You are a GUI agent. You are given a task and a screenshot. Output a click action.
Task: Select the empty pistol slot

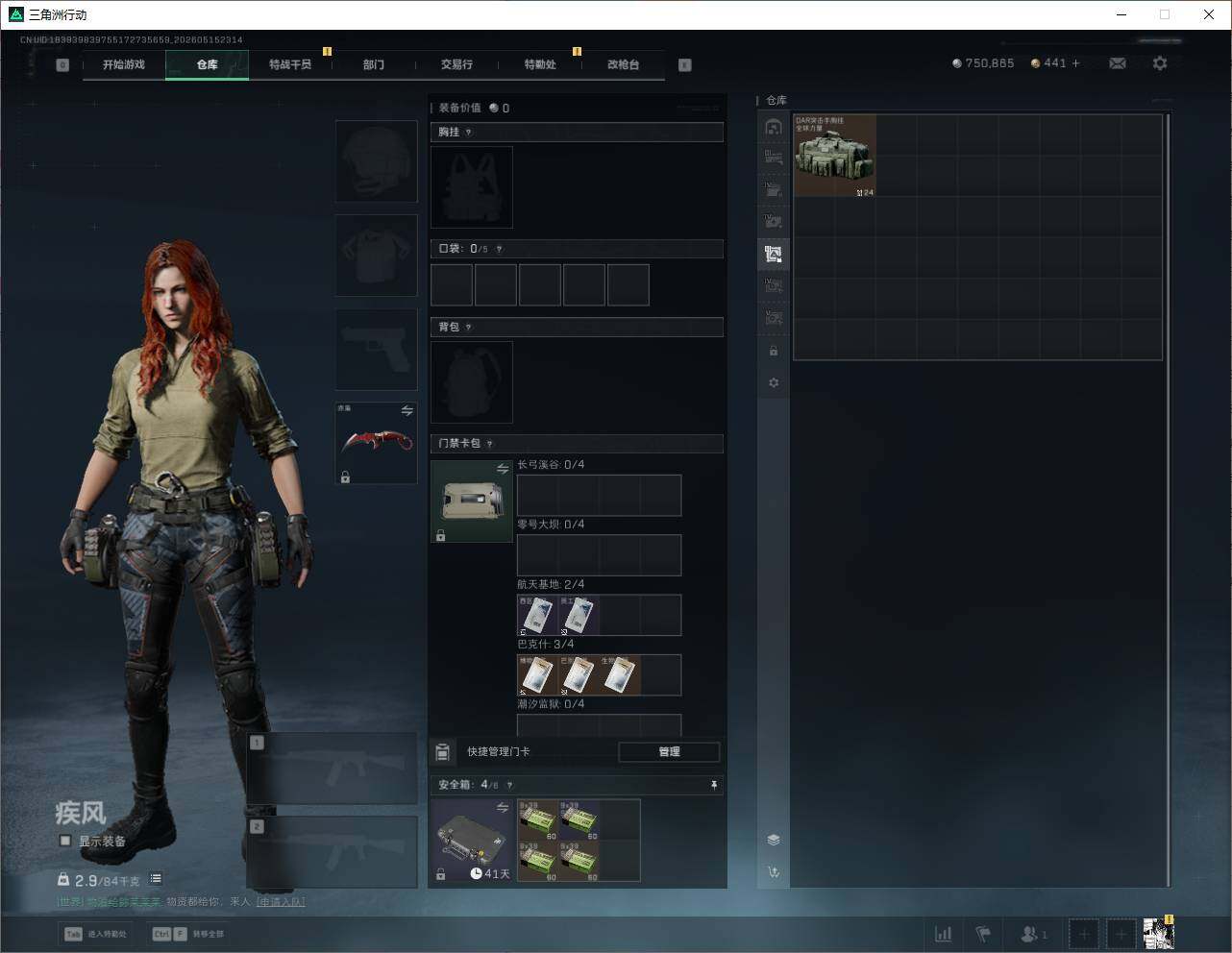pyautogui.click(x=377, y=350)
